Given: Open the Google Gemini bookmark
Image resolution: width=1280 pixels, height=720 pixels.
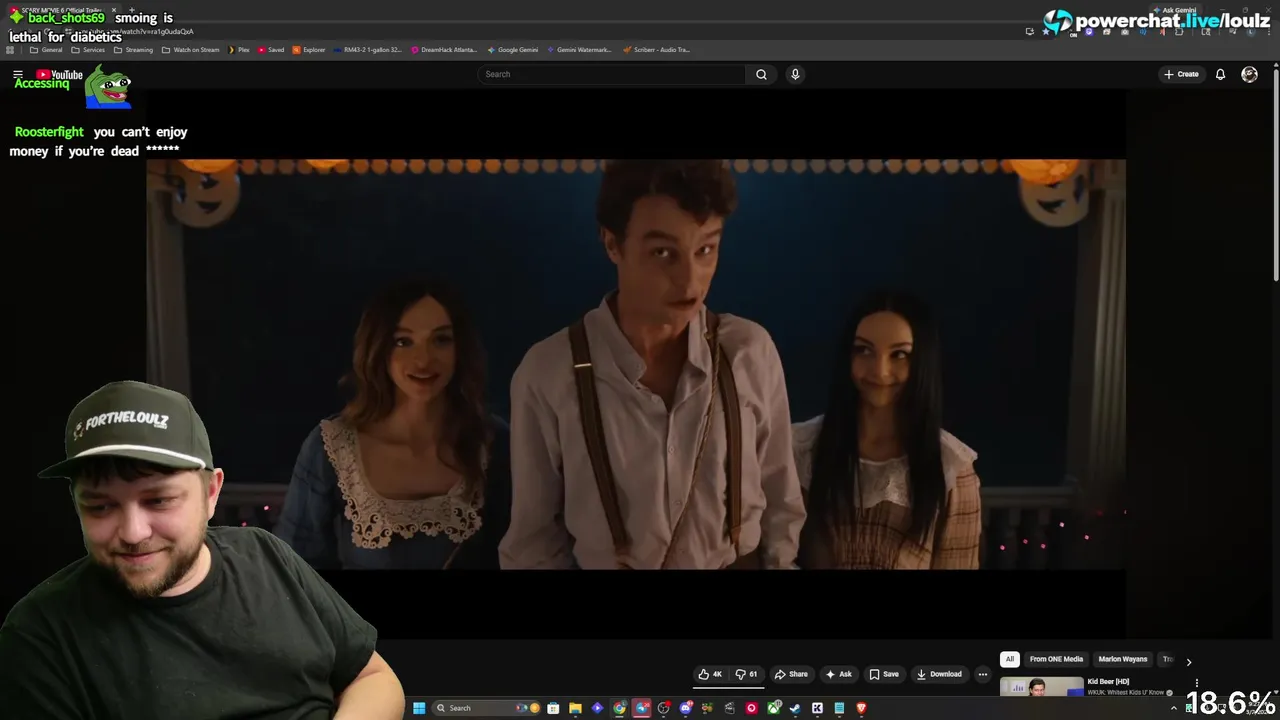Looking at the screenshot, I should pos(512,50).
